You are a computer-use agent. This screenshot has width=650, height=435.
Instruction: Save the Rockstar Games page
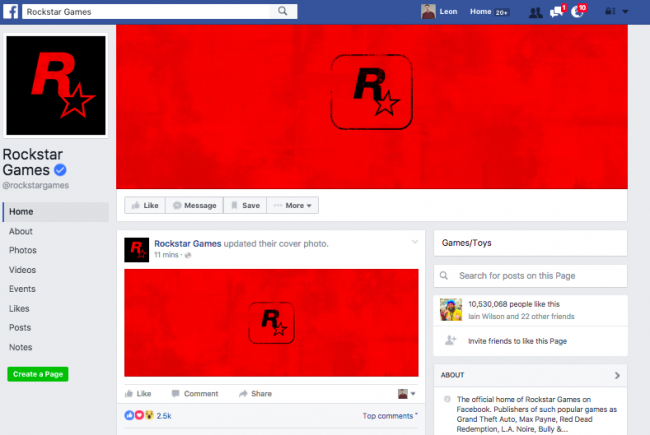245,205
